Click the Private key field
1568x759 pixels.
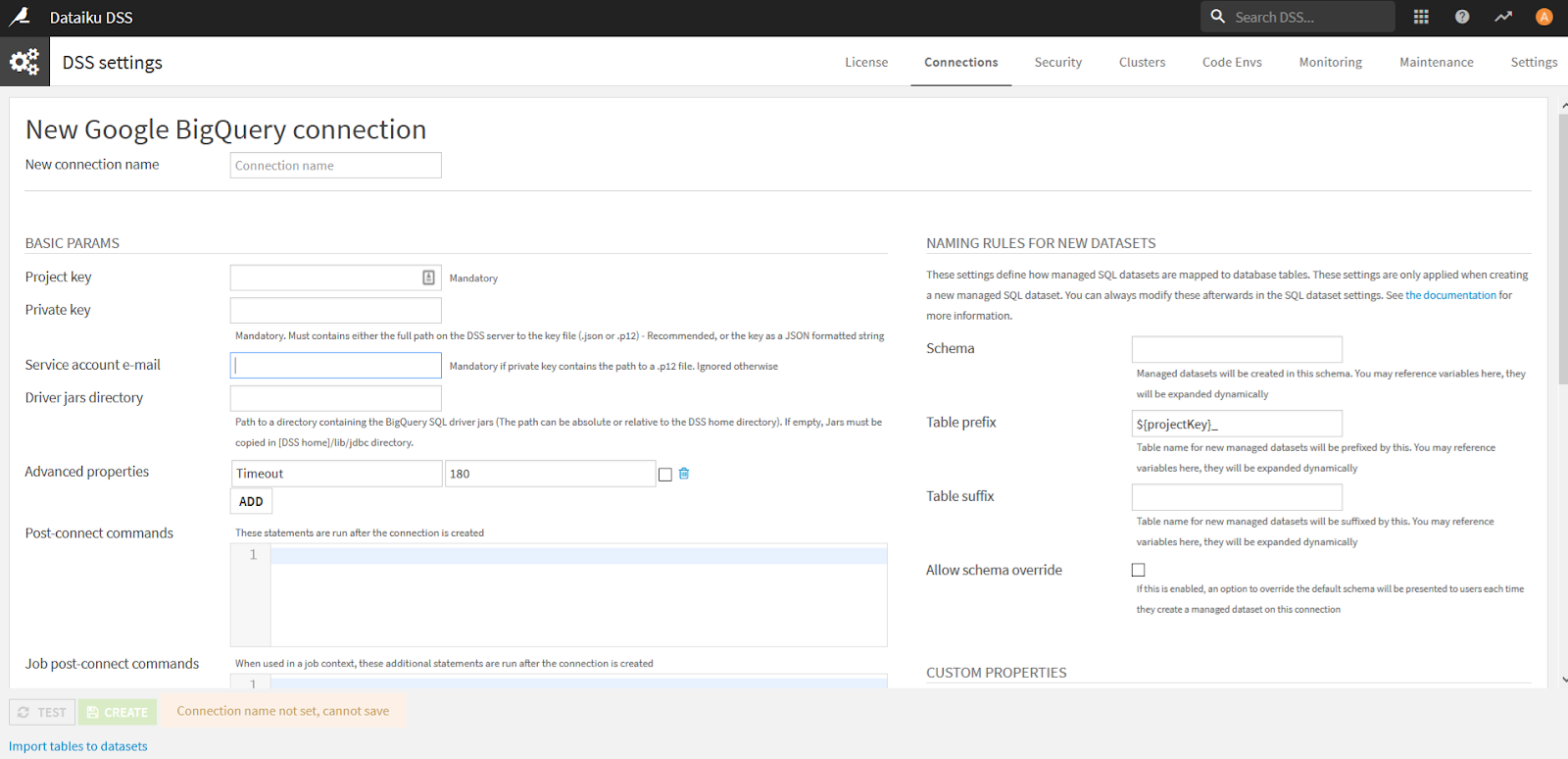click(x=335, y=310)
